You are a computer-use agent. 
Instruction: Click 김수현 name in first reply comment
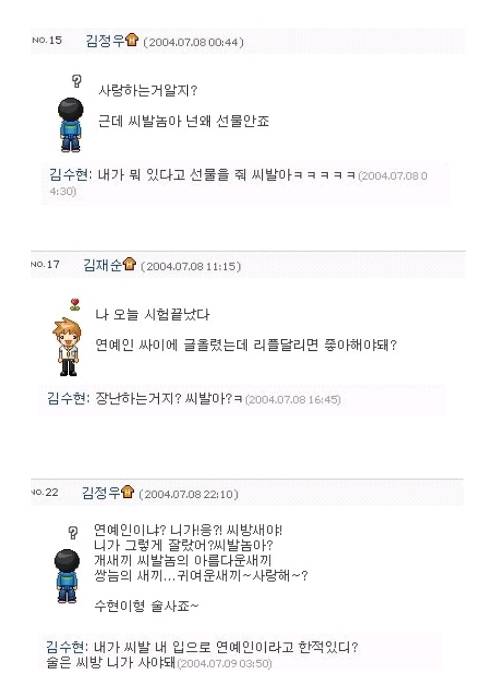point(69,175)
